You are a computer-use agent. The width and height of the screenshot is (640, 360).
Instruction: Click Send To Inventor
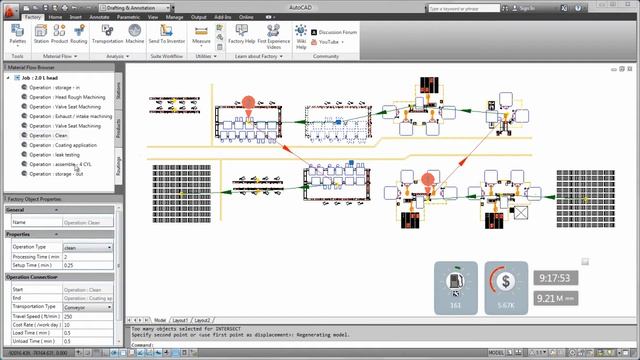point(167,34)
